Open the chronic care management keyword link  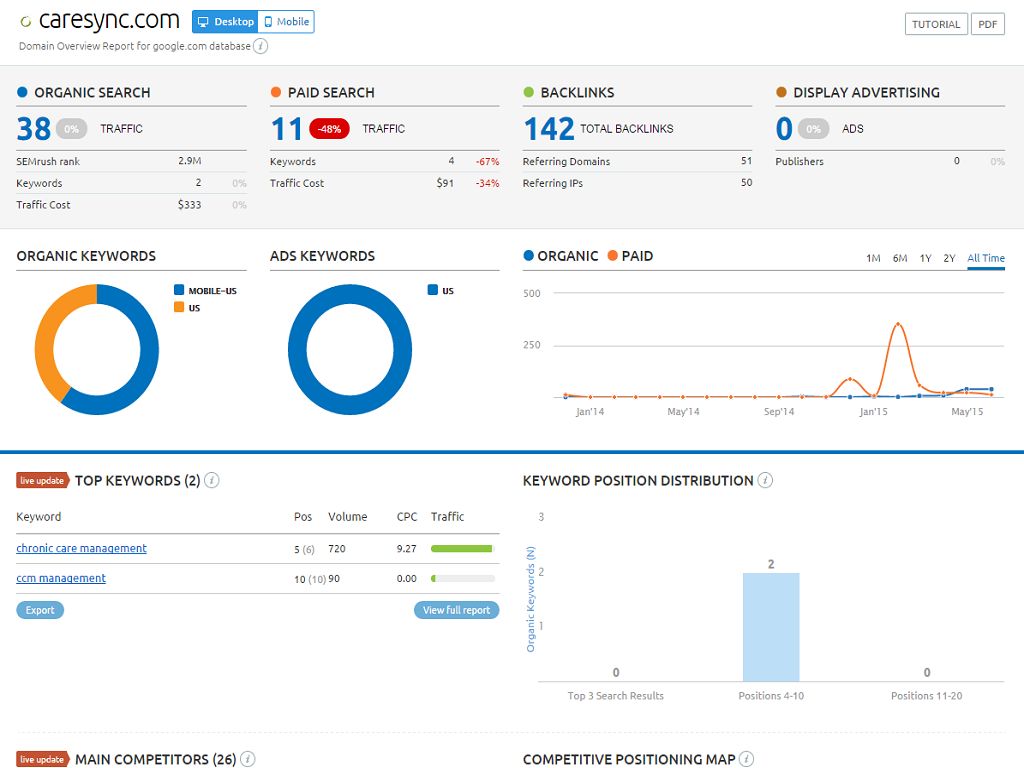click(81, 549)
